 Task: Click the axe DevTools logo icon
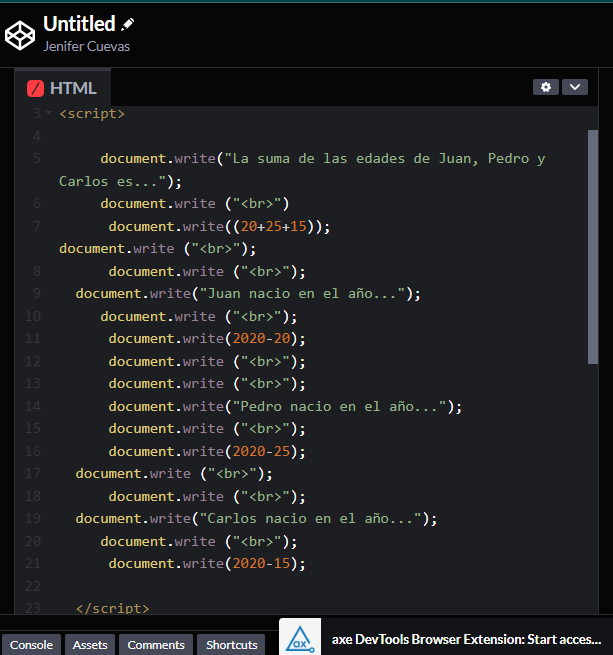300,637
